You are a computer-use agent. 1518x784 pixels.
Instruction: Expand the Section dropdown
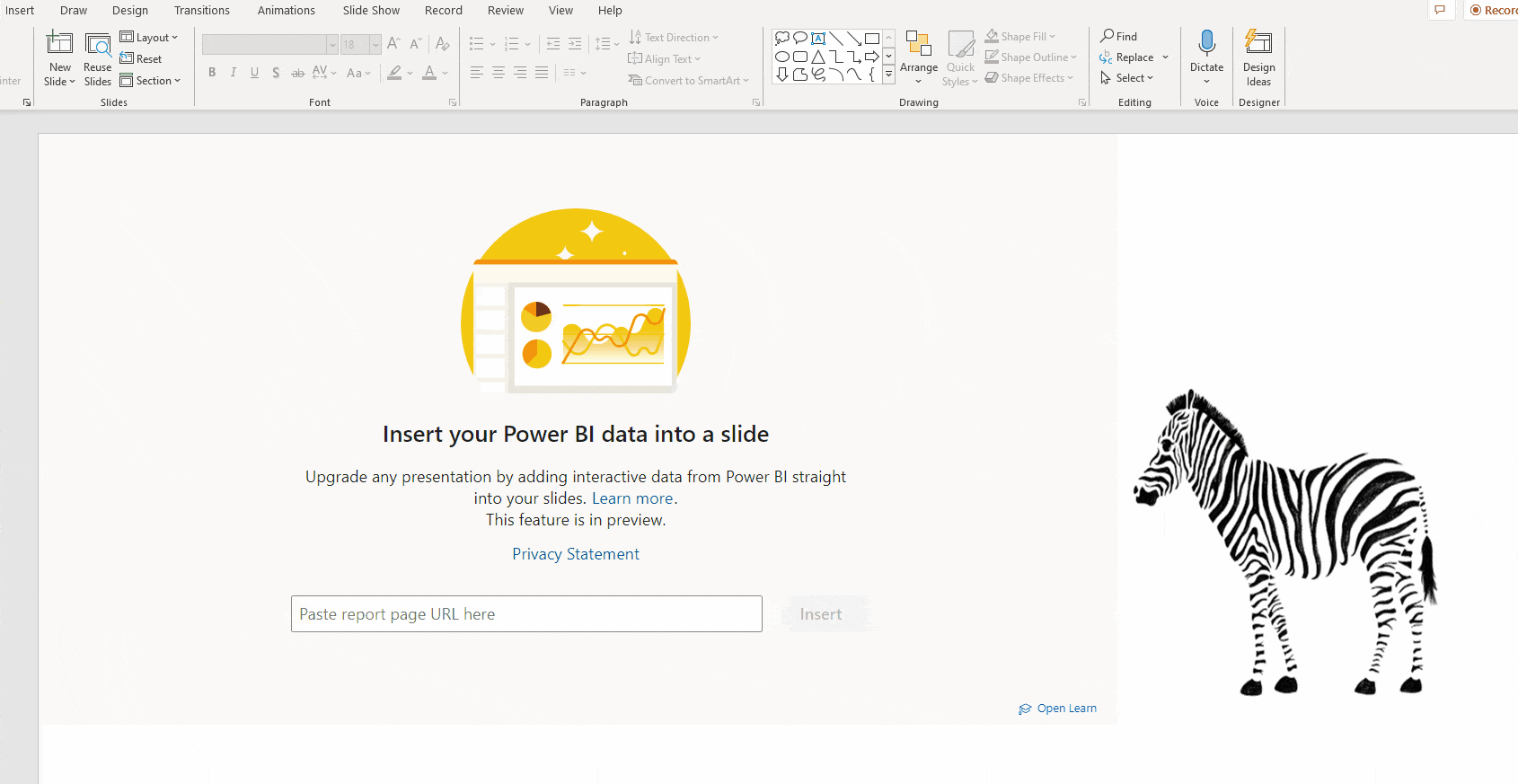150,81
